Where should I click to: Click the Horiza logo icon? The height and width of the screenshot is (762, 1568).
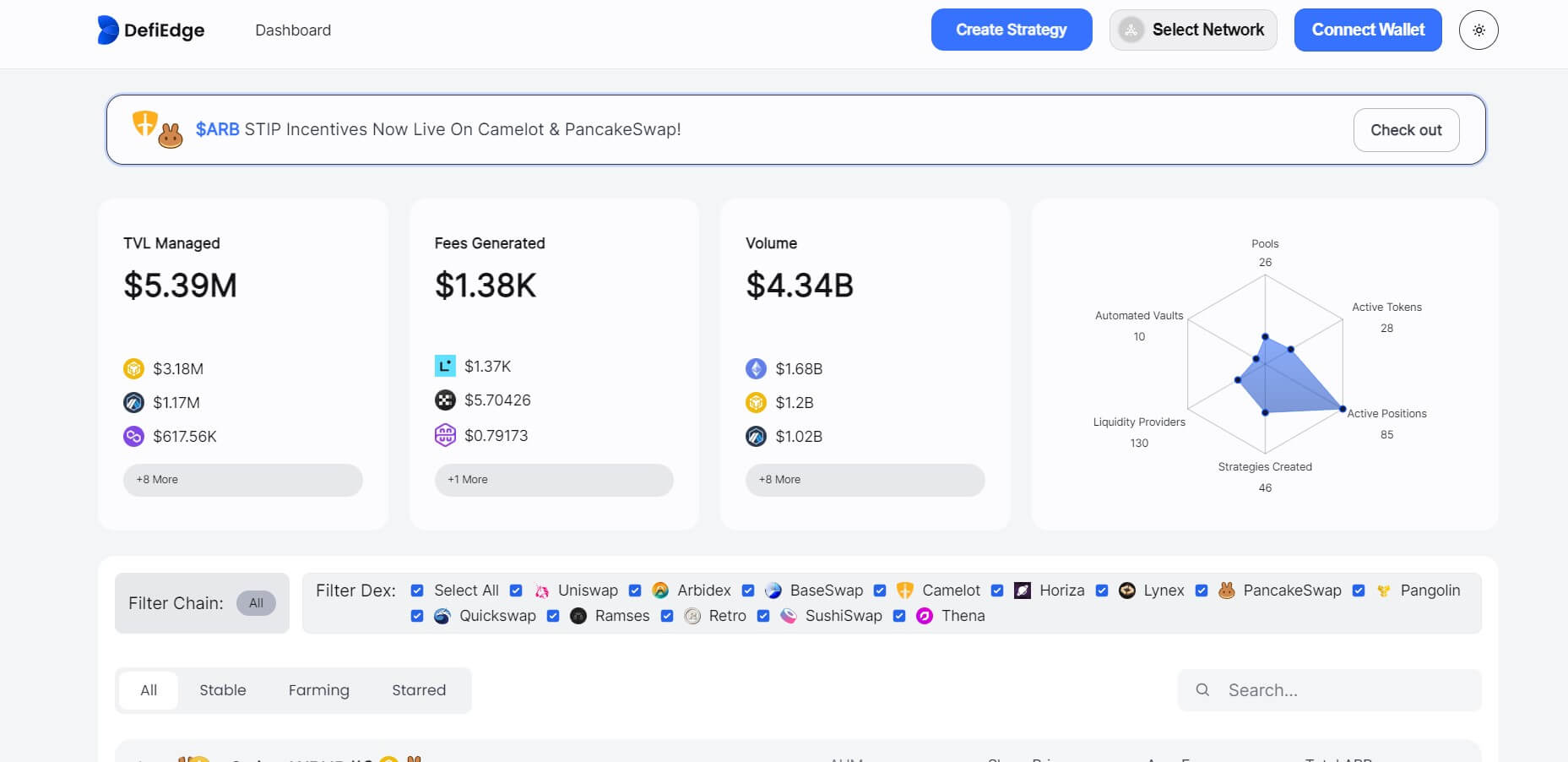click(1023, 591)
